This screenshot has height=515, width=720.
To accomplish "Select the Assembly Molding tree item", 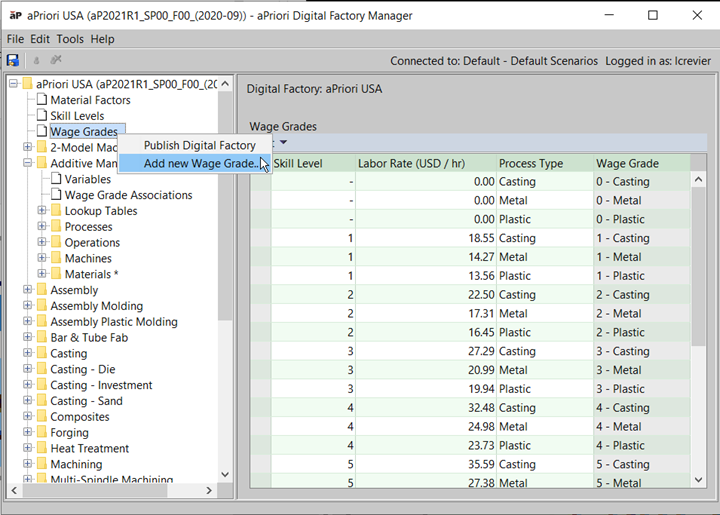I will coord(96,306).
